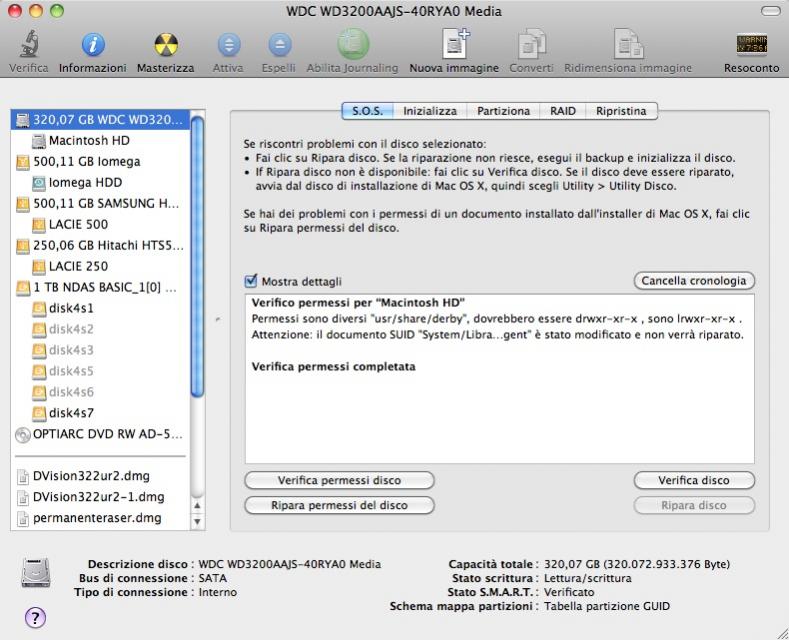Click the Ridimensiona immagine icon
The height and width of the screenshot is (640, 789).
[x=628, y=44]
